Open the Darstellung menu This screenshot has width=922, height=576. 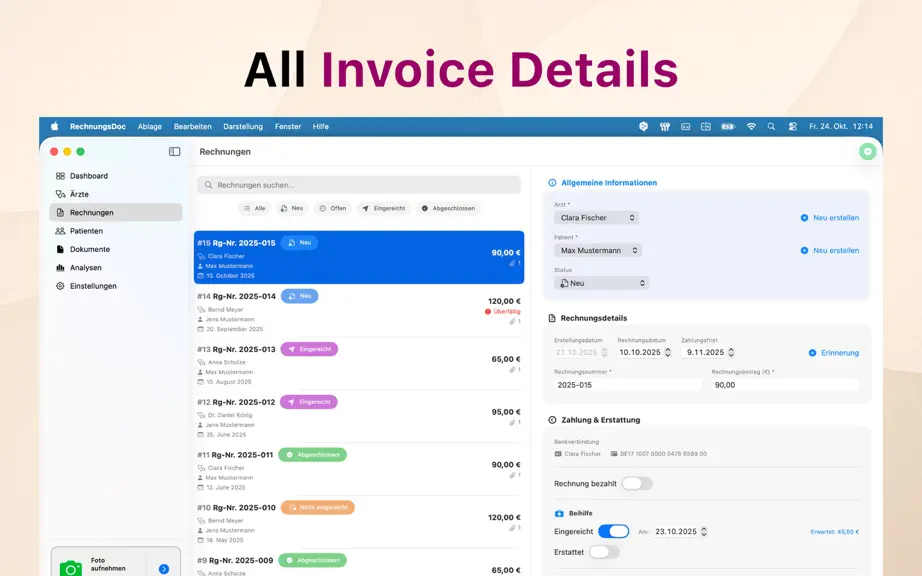(x=243, y=126)
